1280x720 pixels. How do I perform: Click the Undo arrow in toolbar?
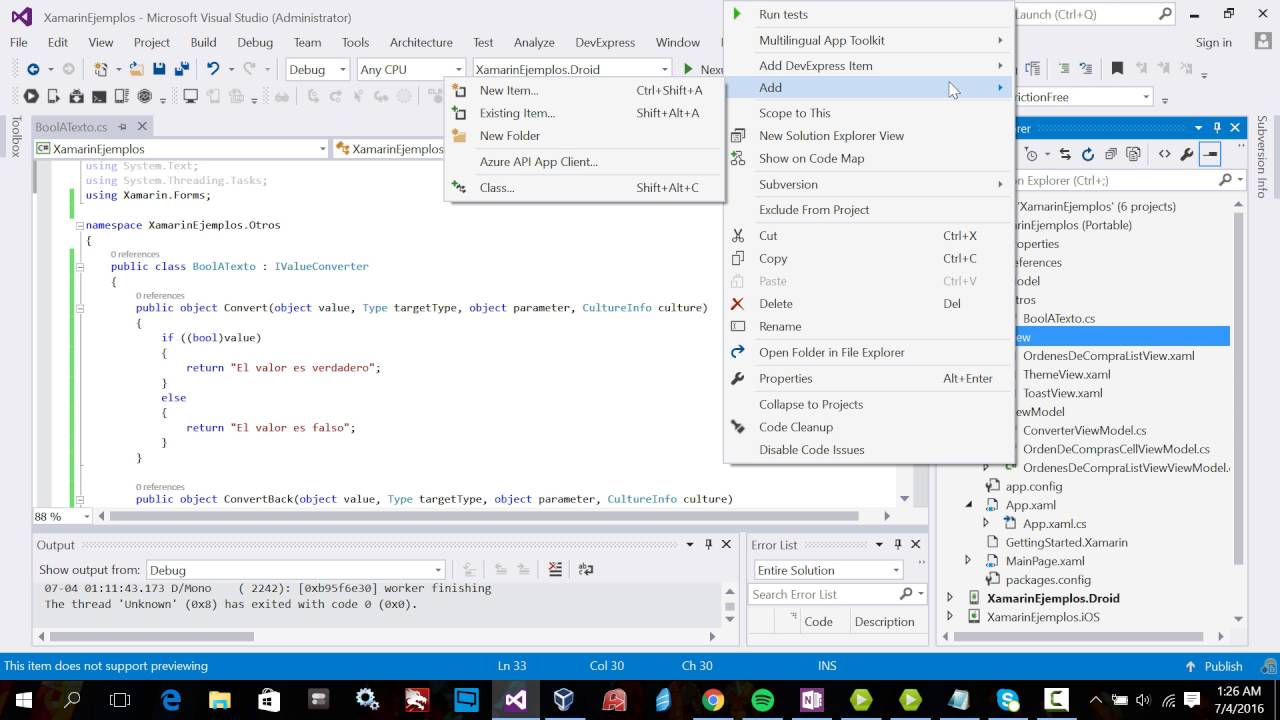pyautogui.click(x=212, y=69)
